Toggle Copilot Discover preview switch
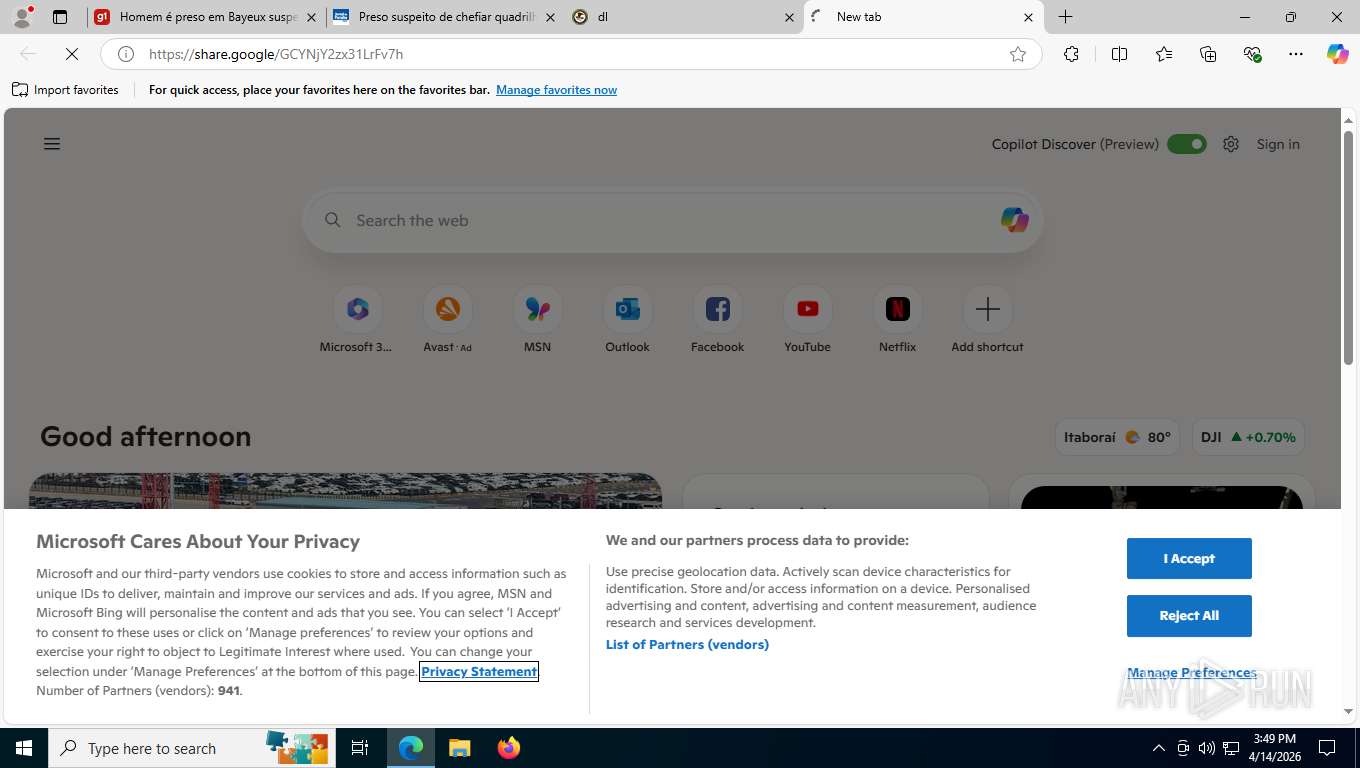 click(1187, 144)
